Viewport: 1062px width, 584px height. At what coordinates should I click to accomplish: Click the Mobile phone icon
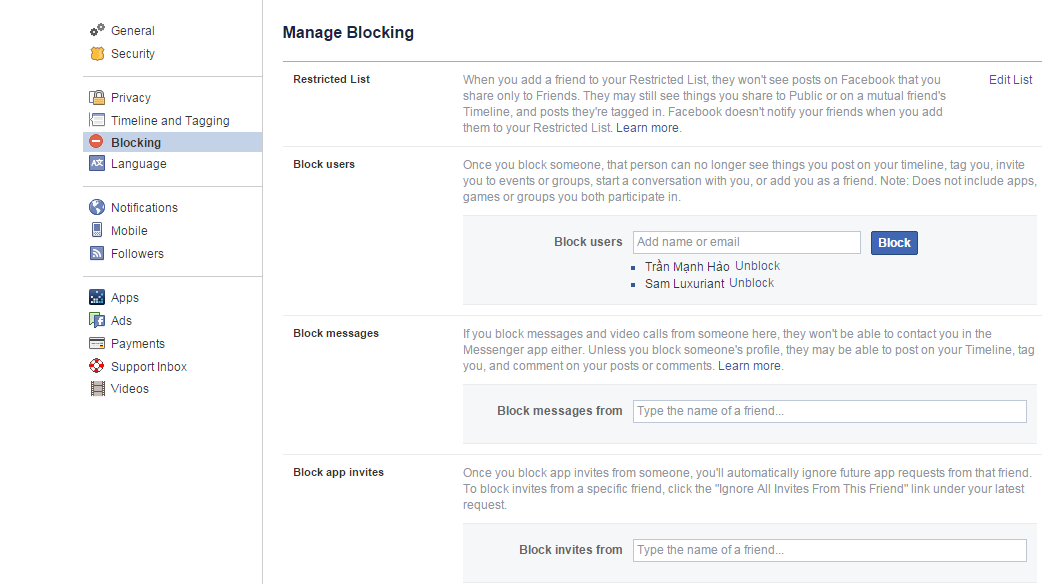[97, 231]
